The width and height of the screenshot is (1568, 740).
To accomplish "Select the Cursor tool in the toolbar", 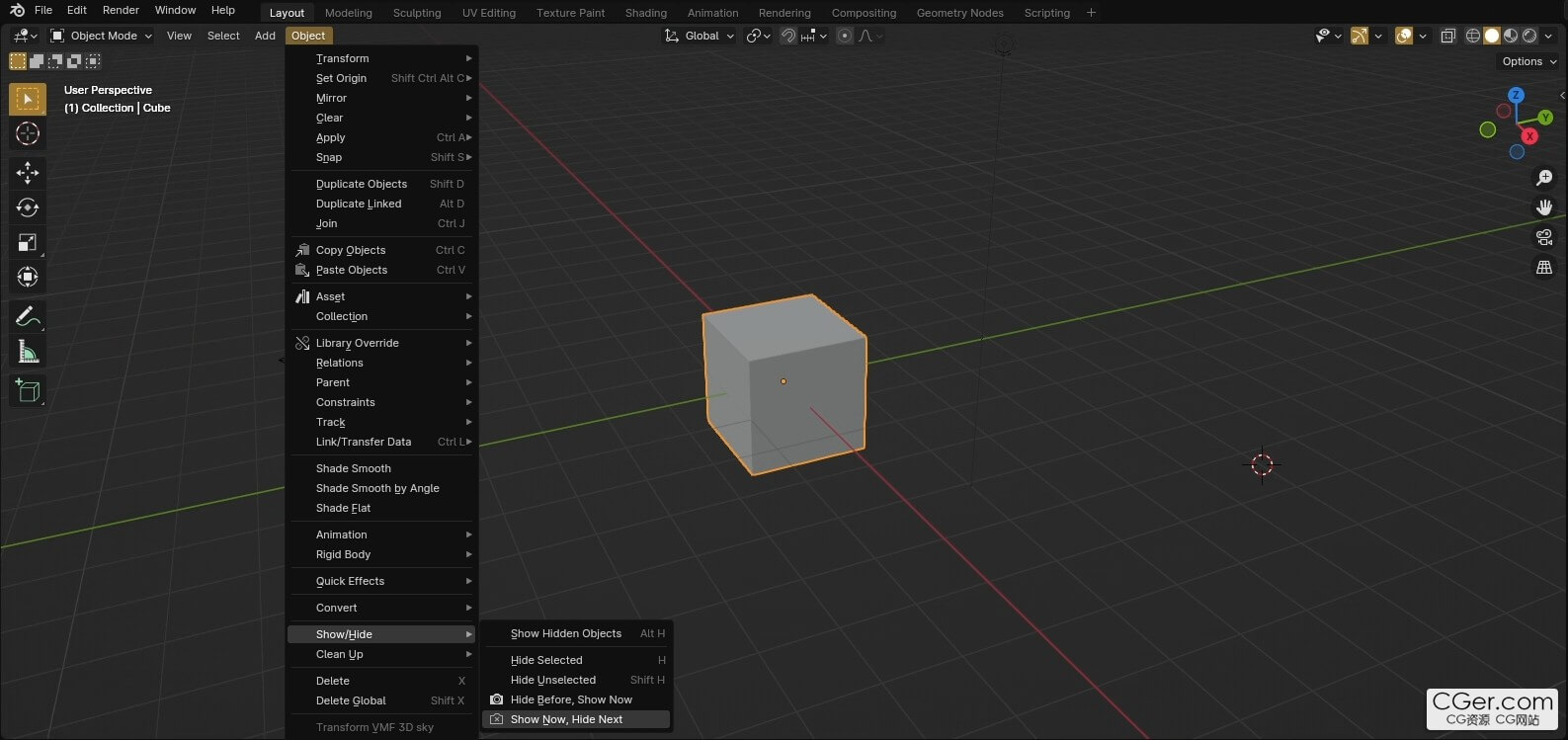I will click(x=28, y=133).
